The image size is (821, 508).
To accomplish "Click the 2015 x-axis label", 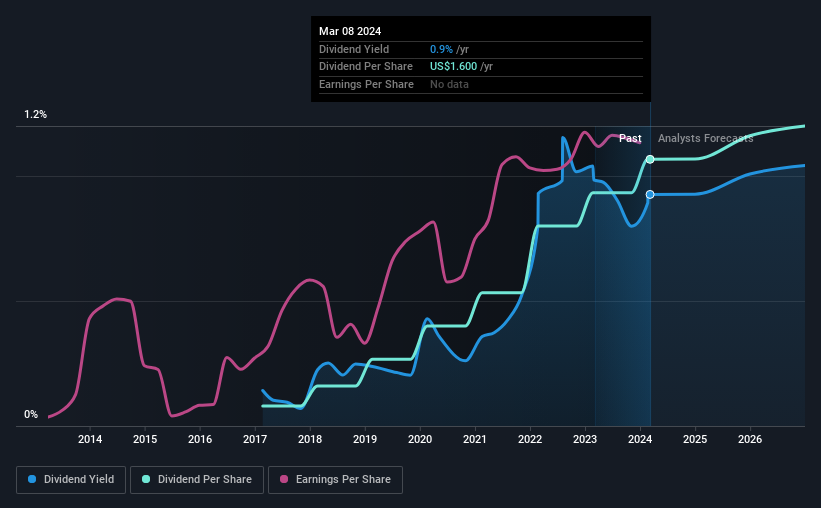I will pyautogui.click(x=145, y=439).
